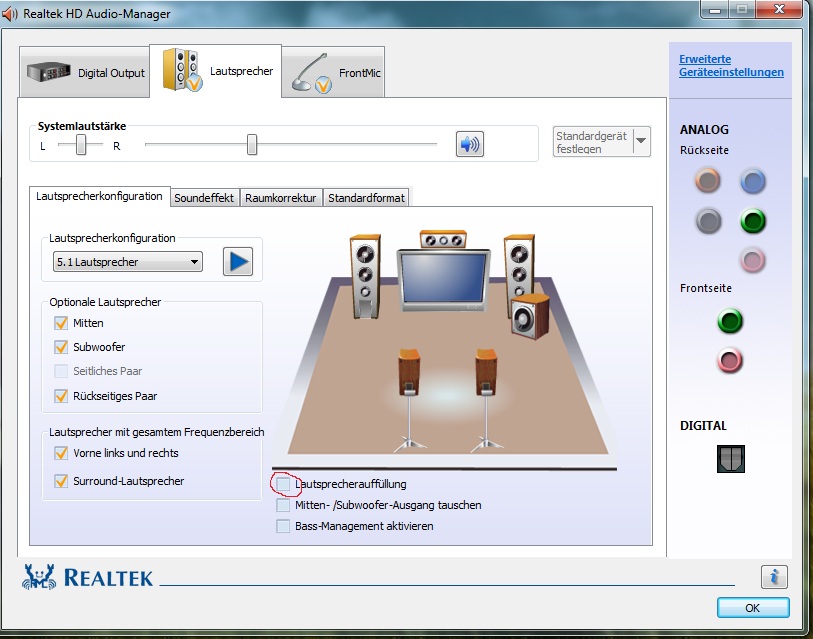Click the pink front-panel jack

pos(730,360)
